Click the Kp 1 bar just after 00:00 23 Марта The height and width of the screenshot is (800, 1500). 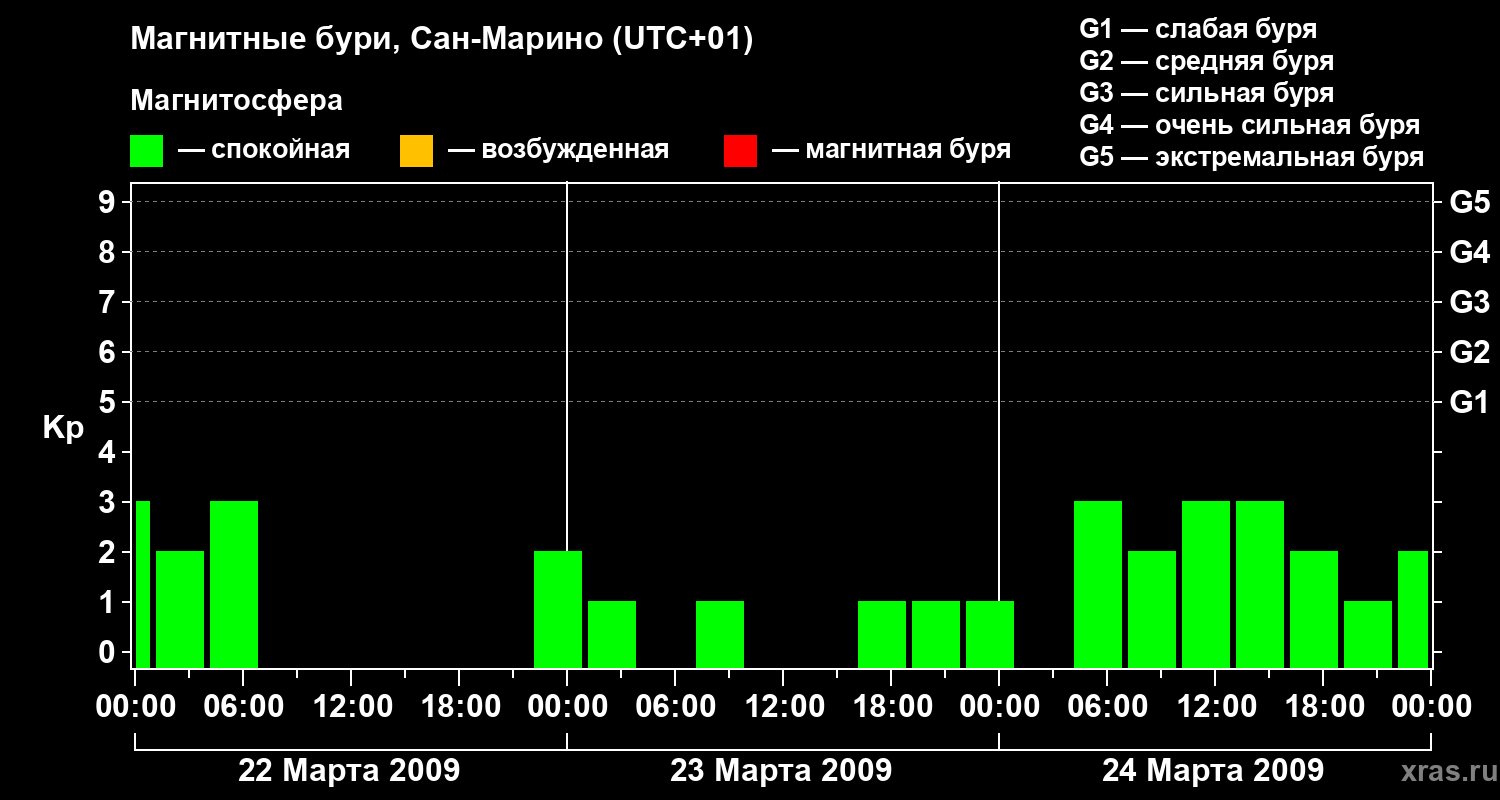click(612, 634)
